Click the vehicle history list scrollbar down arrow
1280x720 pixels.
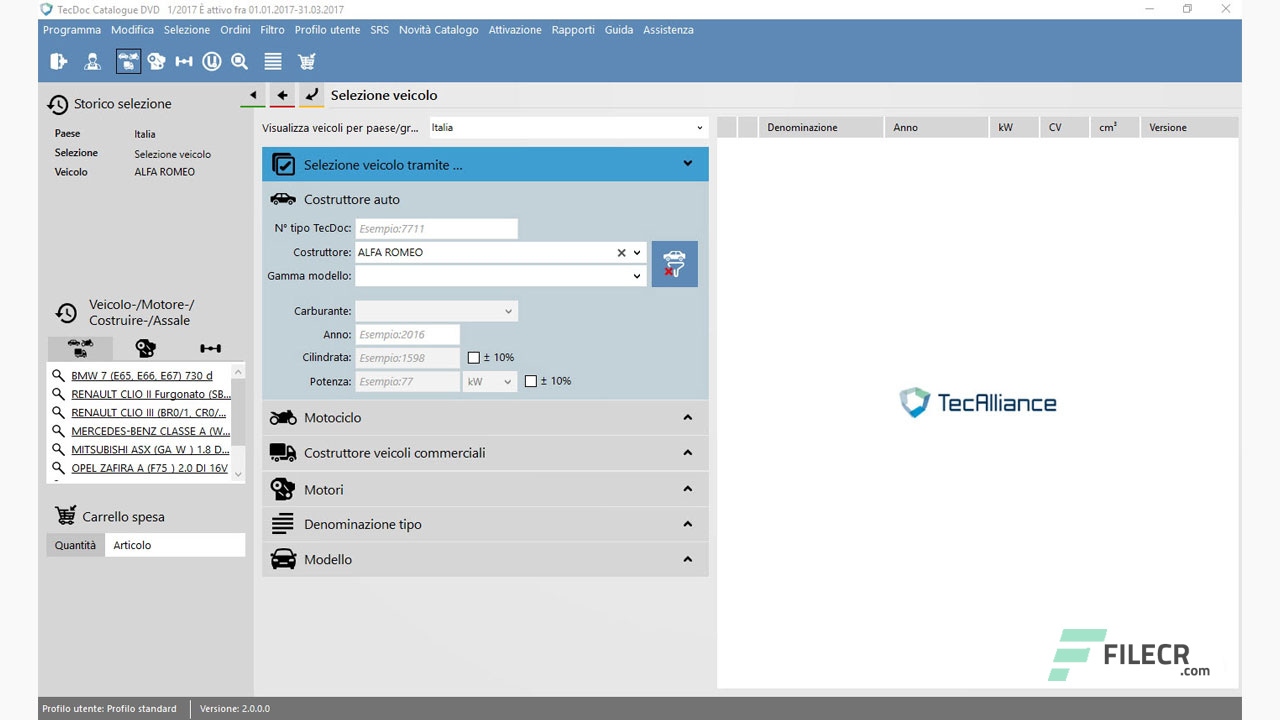[237, 474]
